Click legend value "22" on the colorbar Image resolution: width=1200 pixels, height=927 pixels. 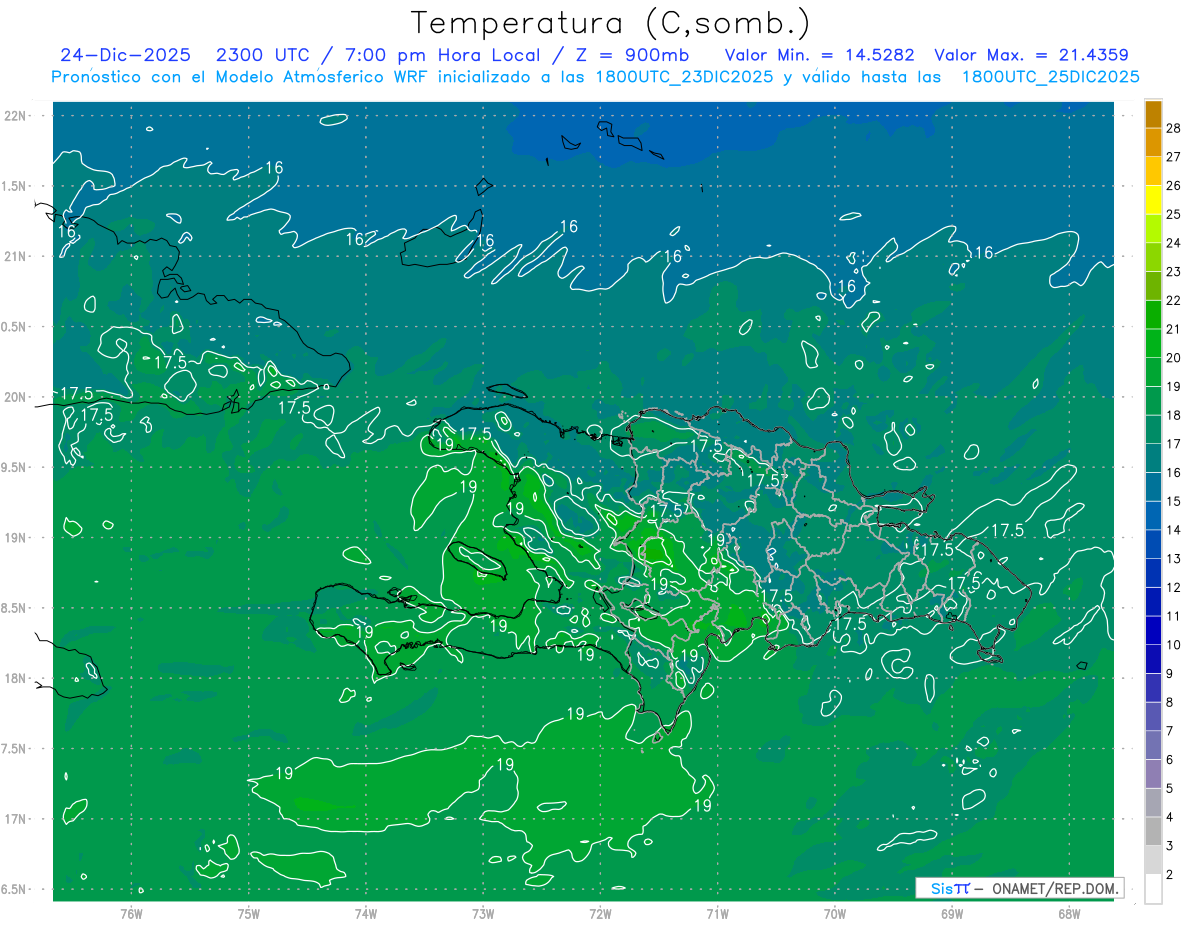click(x=1174, y=300)
